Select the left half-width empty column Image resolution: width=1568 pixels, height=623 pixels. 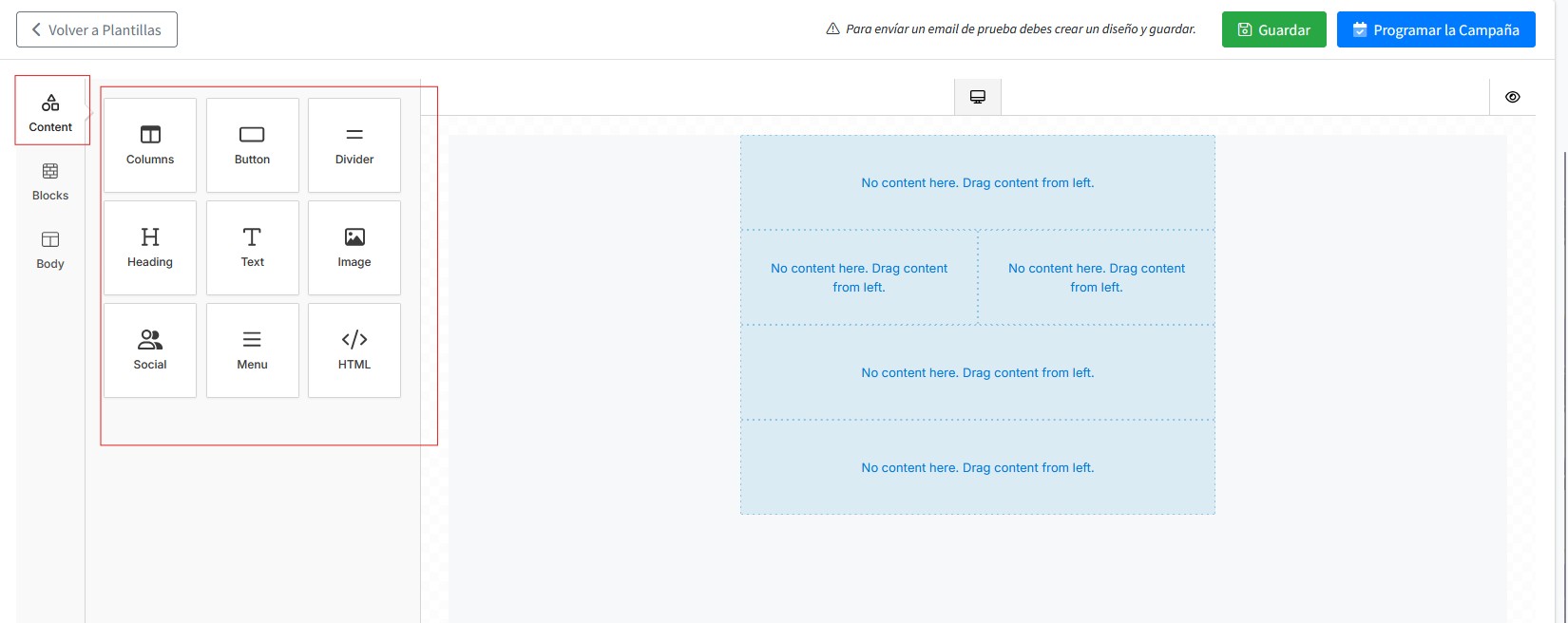pos(858,277)
